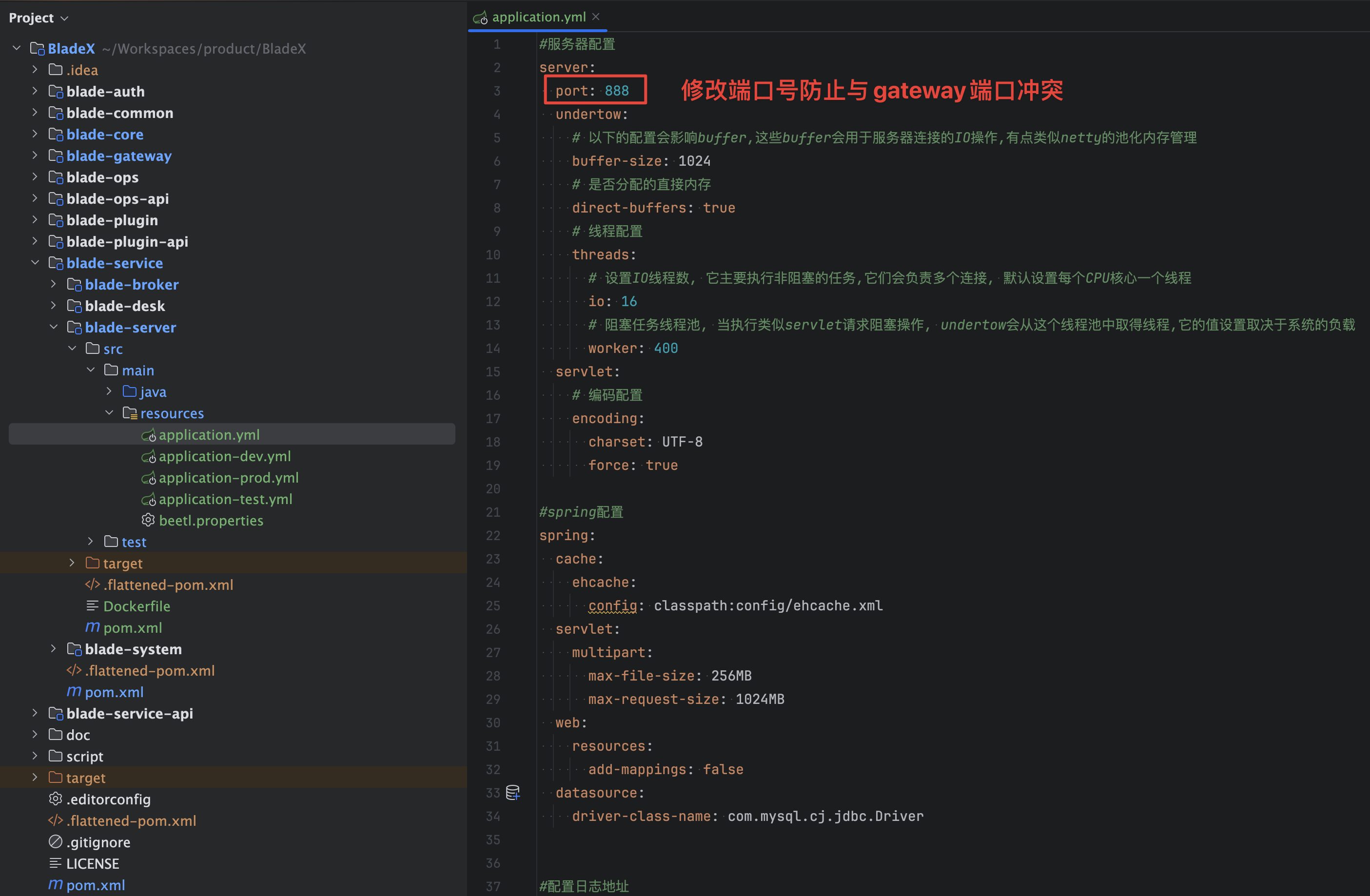Expand the blade-core module
The height and width of the screenshot is (896, 1370).
pyautogui.click(x=35, y=134)
